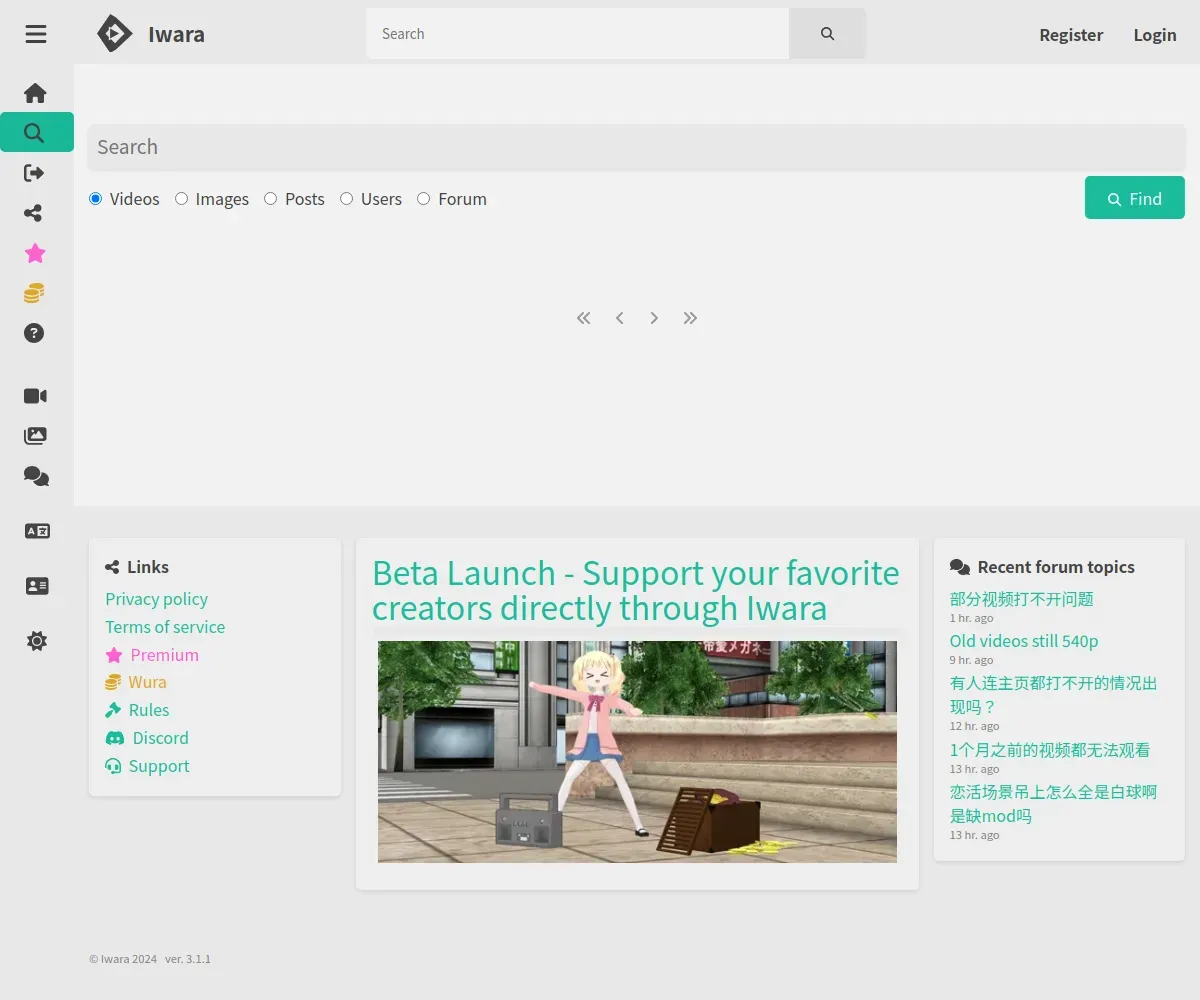Open forum topic '1个月之前的视频都无法观看'
This screenshot has width=1200, height=1000.
coord(1050,750)
